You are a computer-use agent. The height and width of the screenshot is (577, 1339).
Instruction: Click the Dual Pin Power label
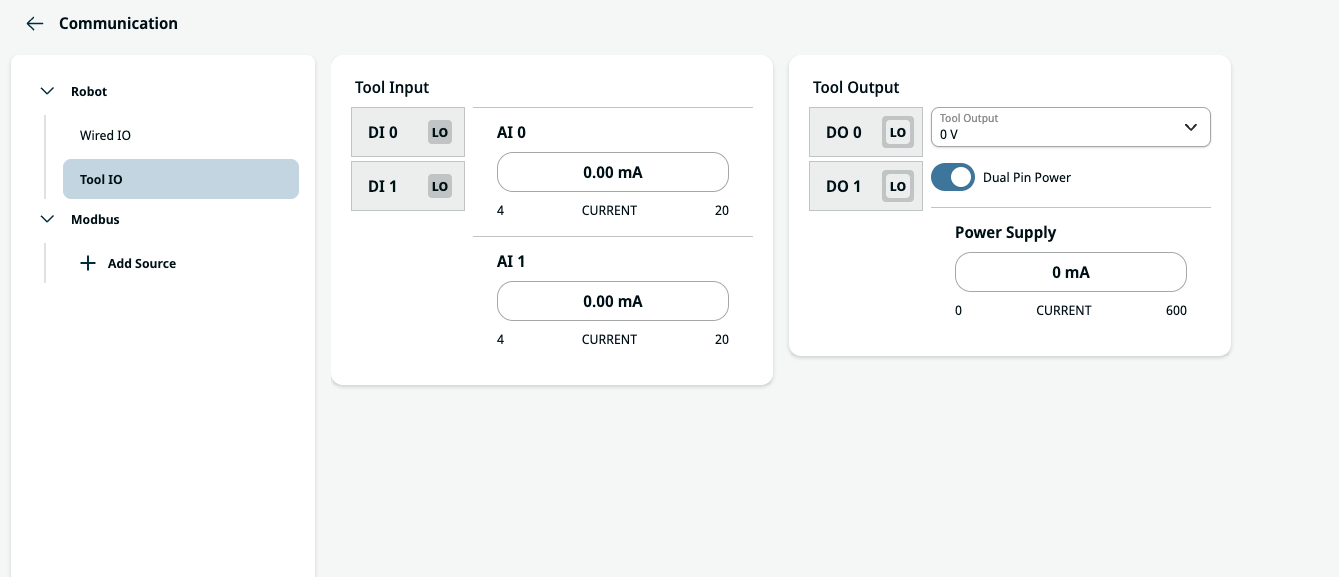pos(1027,177)
